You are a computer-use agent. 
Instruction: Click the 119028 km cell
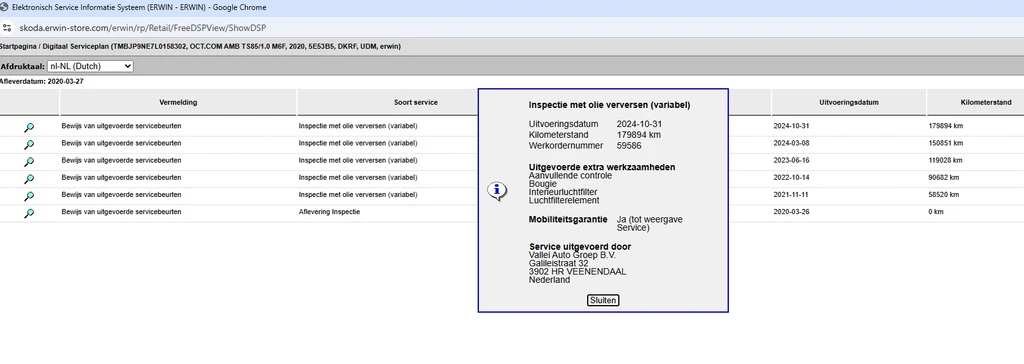pyautogui.click(x=946, y=160)
